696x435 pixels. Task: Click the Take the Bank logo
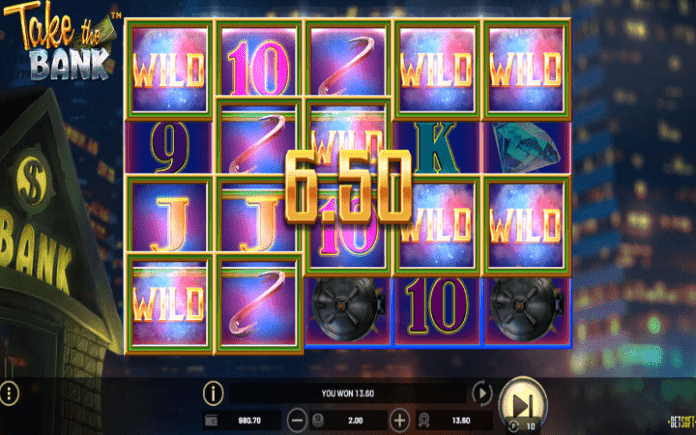pos(62,41)
